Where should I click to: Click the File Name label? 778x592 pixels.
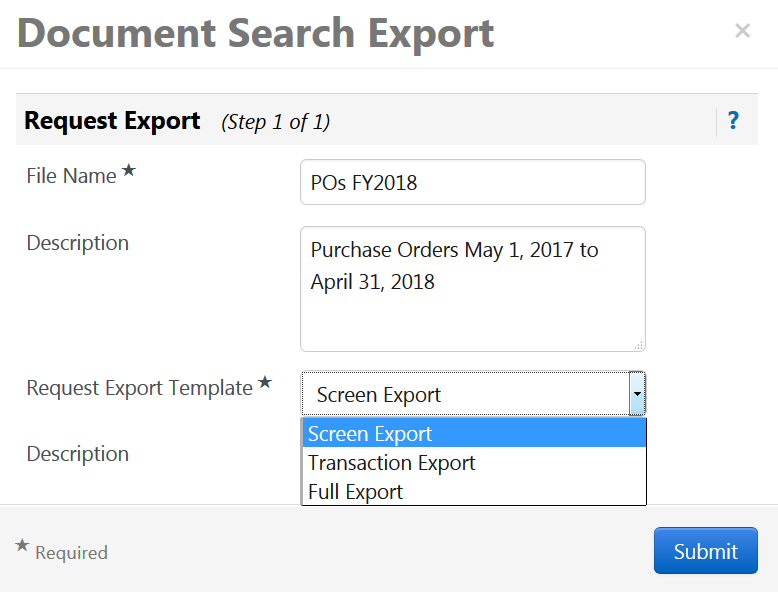tap(71, 176)
